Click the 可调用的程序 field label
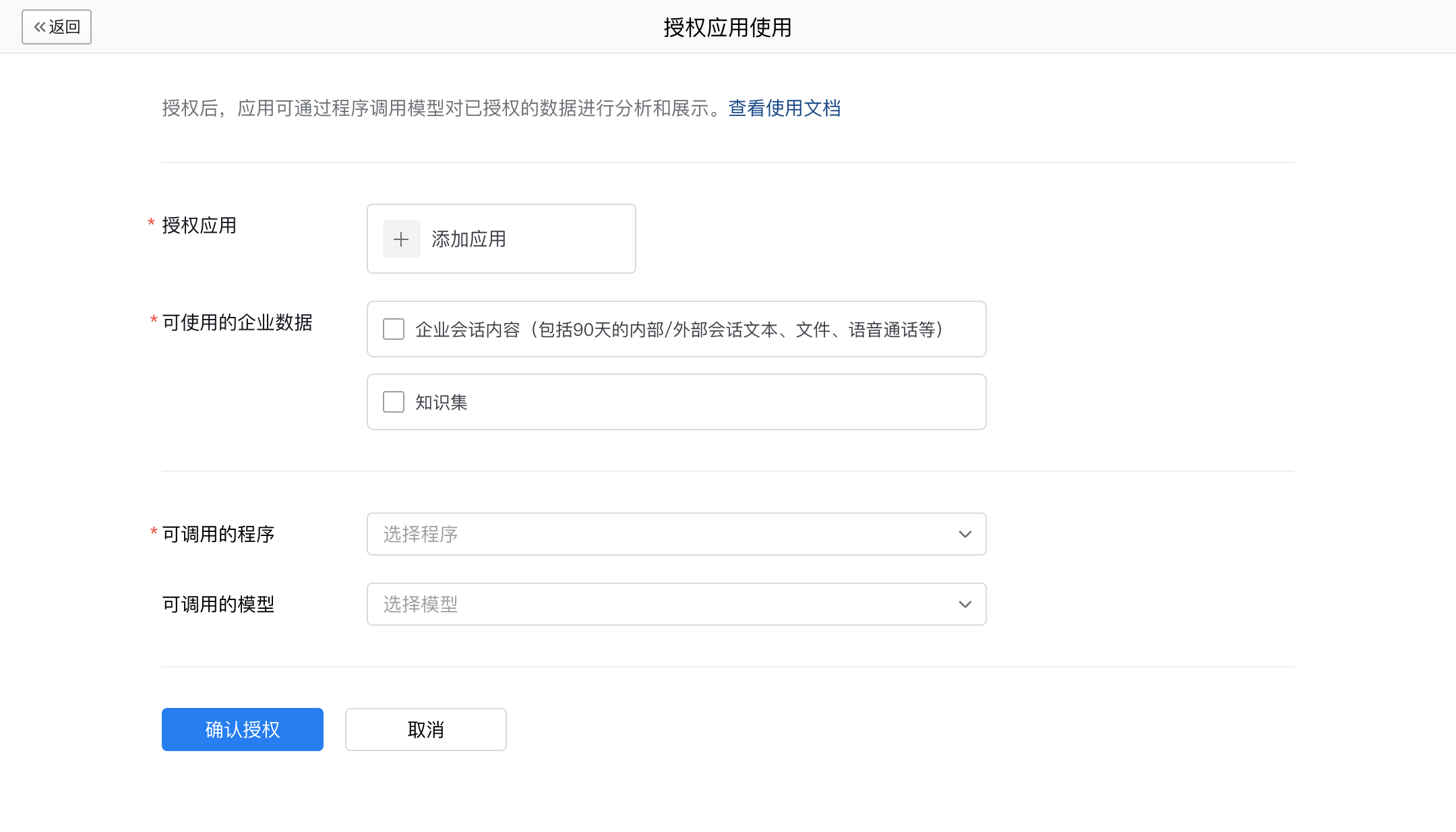The width and height of the screenshot is (1456, 832). point(218,534)
